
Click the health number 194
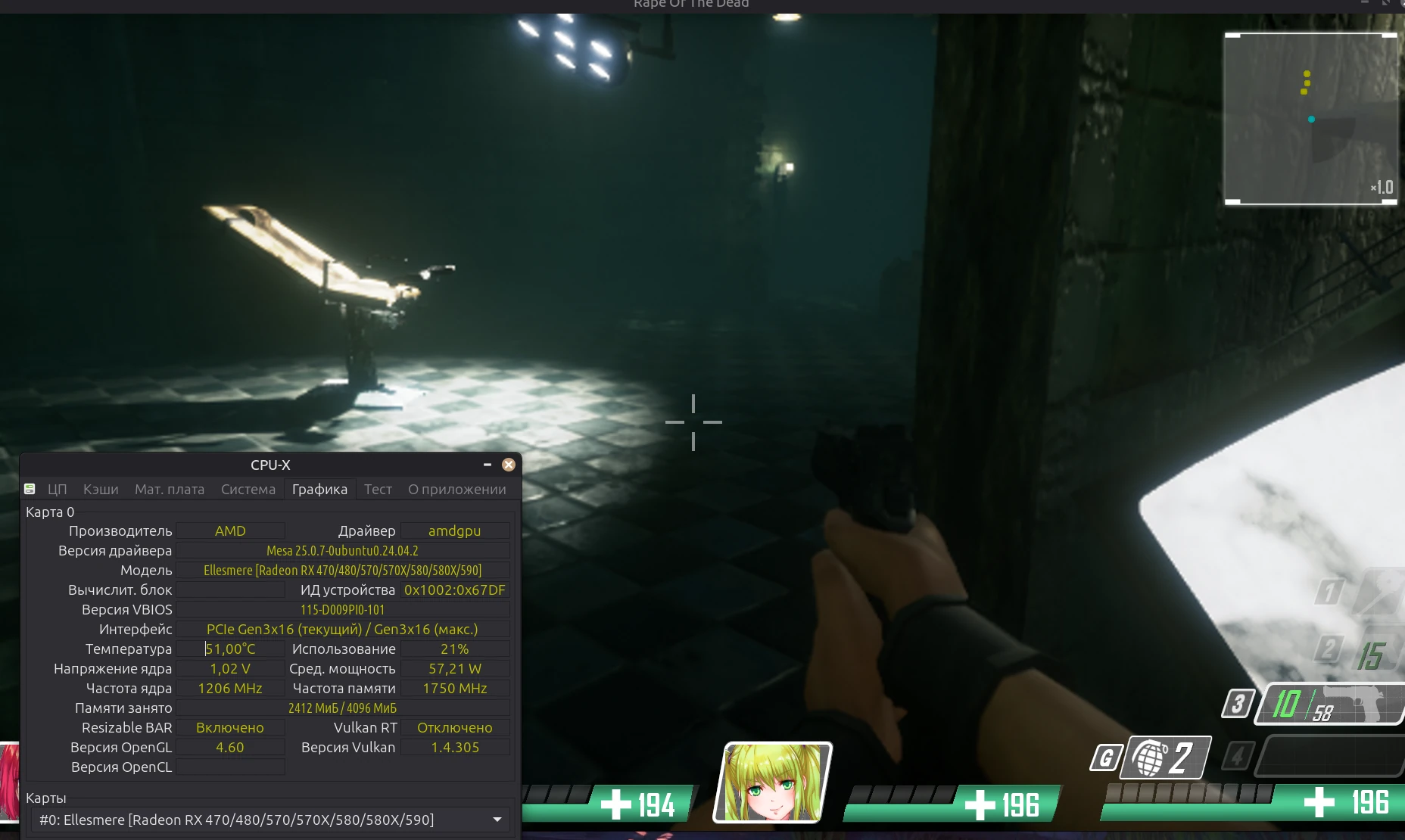click(656, 805)
